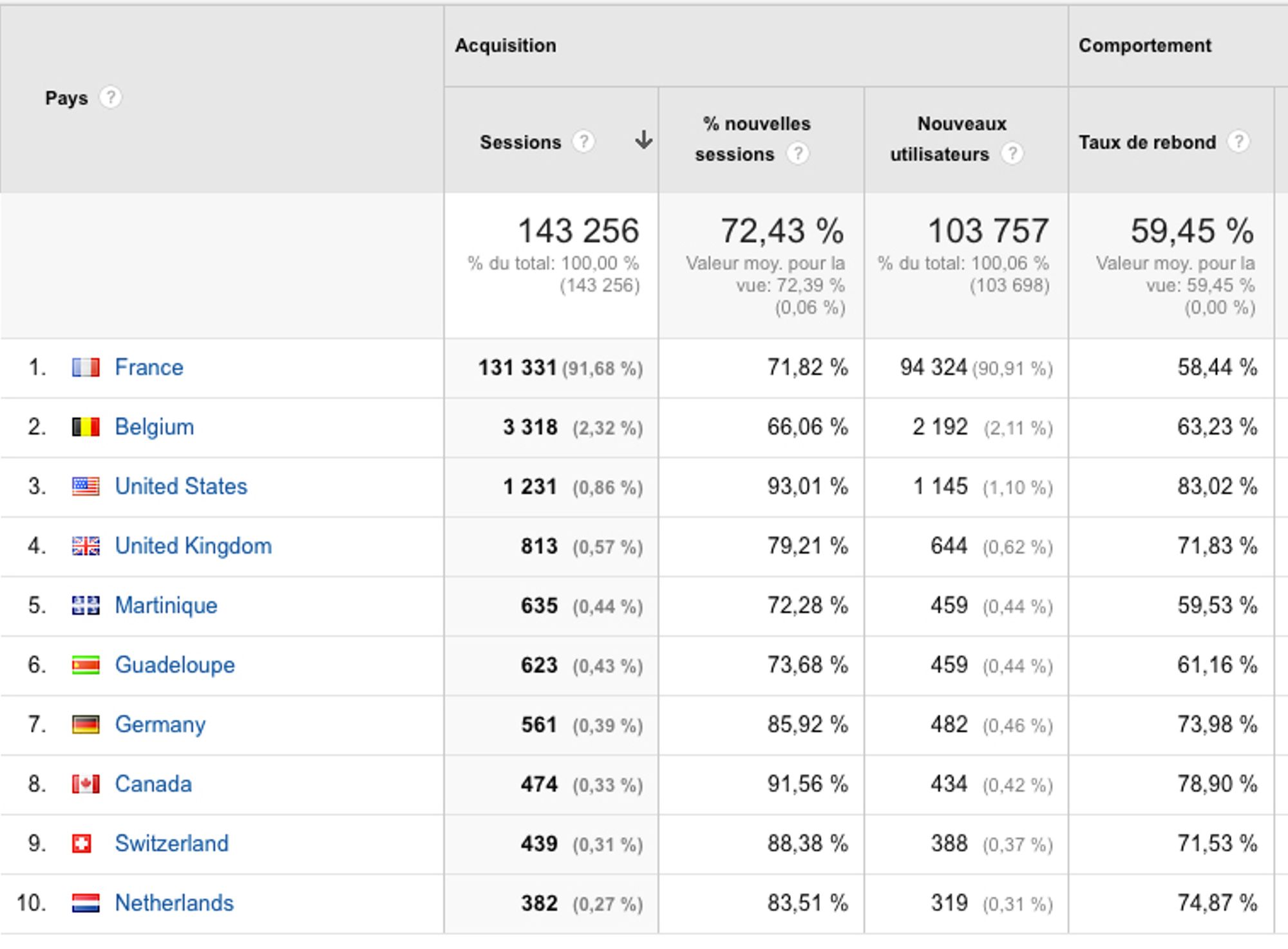The image size is (1288, 949).
Task: Click the help icon next to Pays
Action: pos(110,98)
